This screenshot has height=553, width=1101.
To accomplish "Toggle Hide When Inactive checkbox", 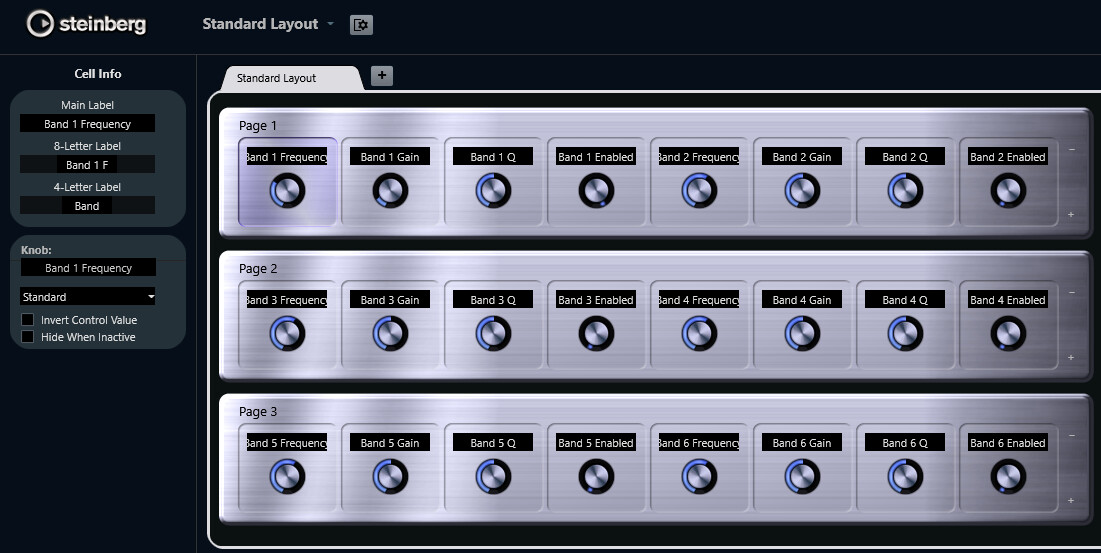I will pyautogui.click(x=27, y=337).
